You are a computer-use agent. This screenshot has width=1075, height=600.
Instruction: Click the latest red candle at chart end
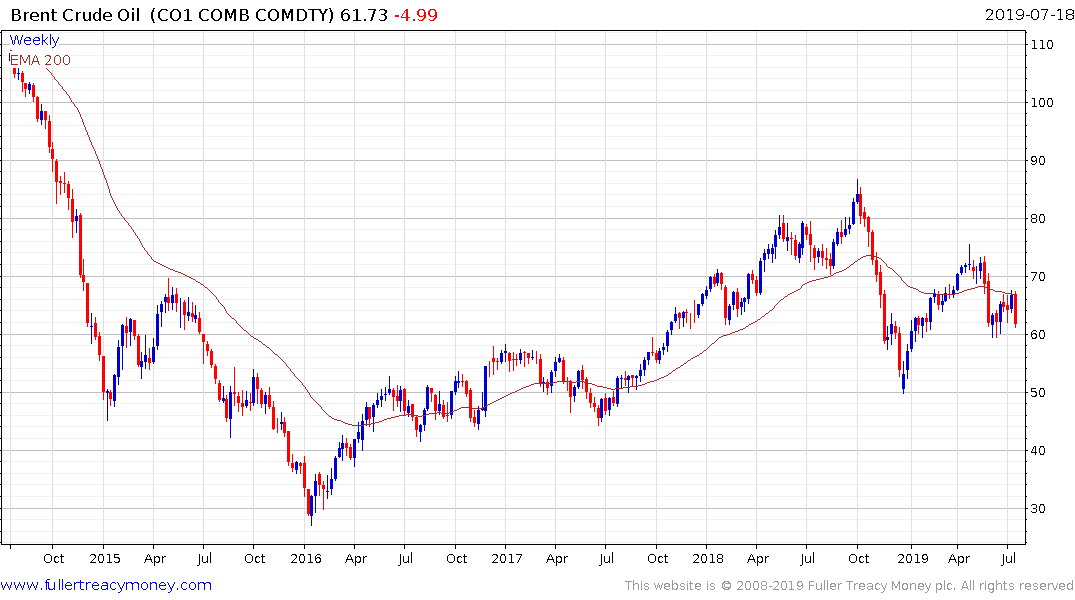pyautogui.click(x=1015, y=309)
